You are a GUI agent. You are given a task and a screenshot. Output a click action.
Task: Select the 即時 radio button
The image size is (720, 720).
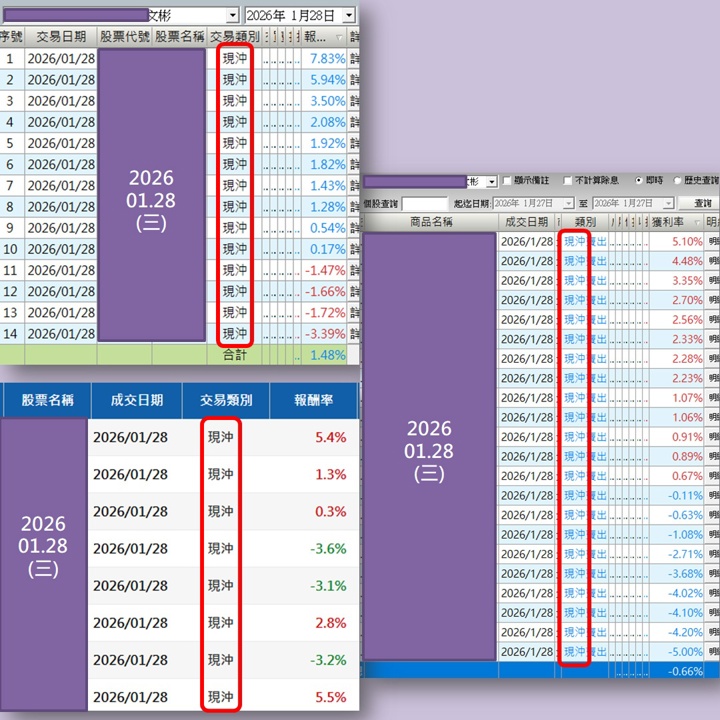click(639, 180)
